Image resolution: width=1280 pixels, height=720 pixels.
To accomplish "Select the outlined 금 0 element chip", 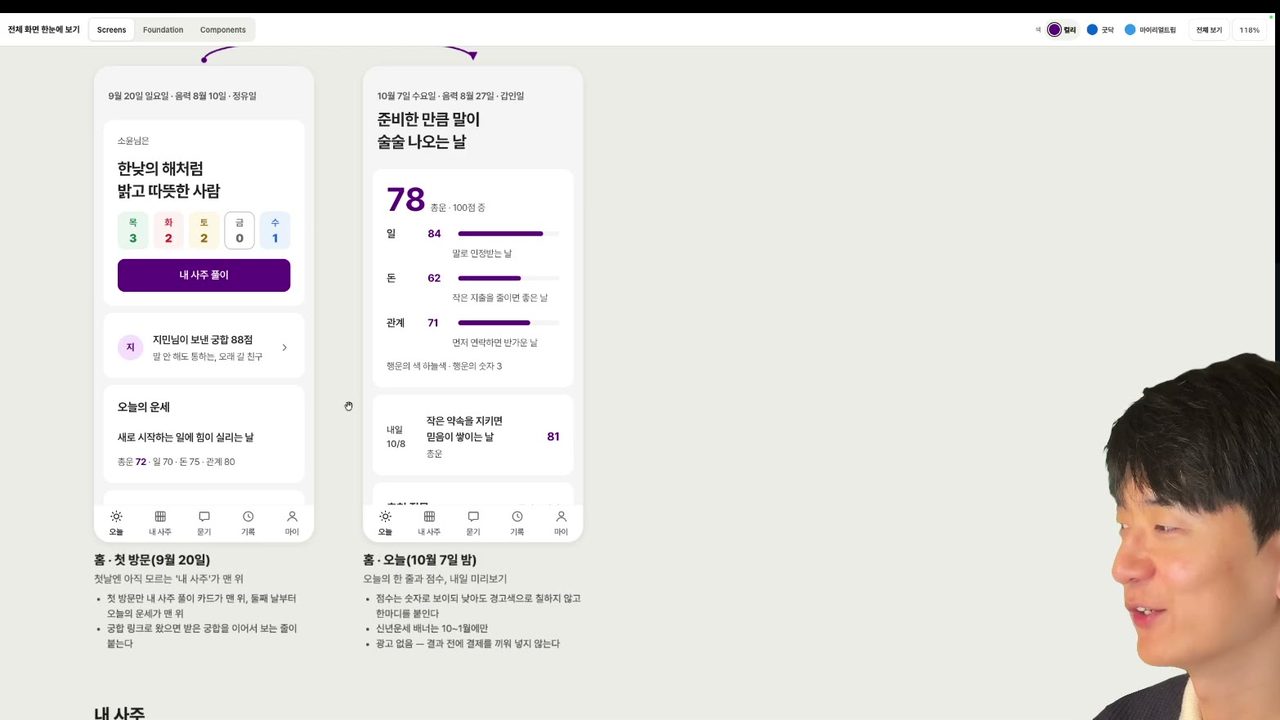I will 239,230.
